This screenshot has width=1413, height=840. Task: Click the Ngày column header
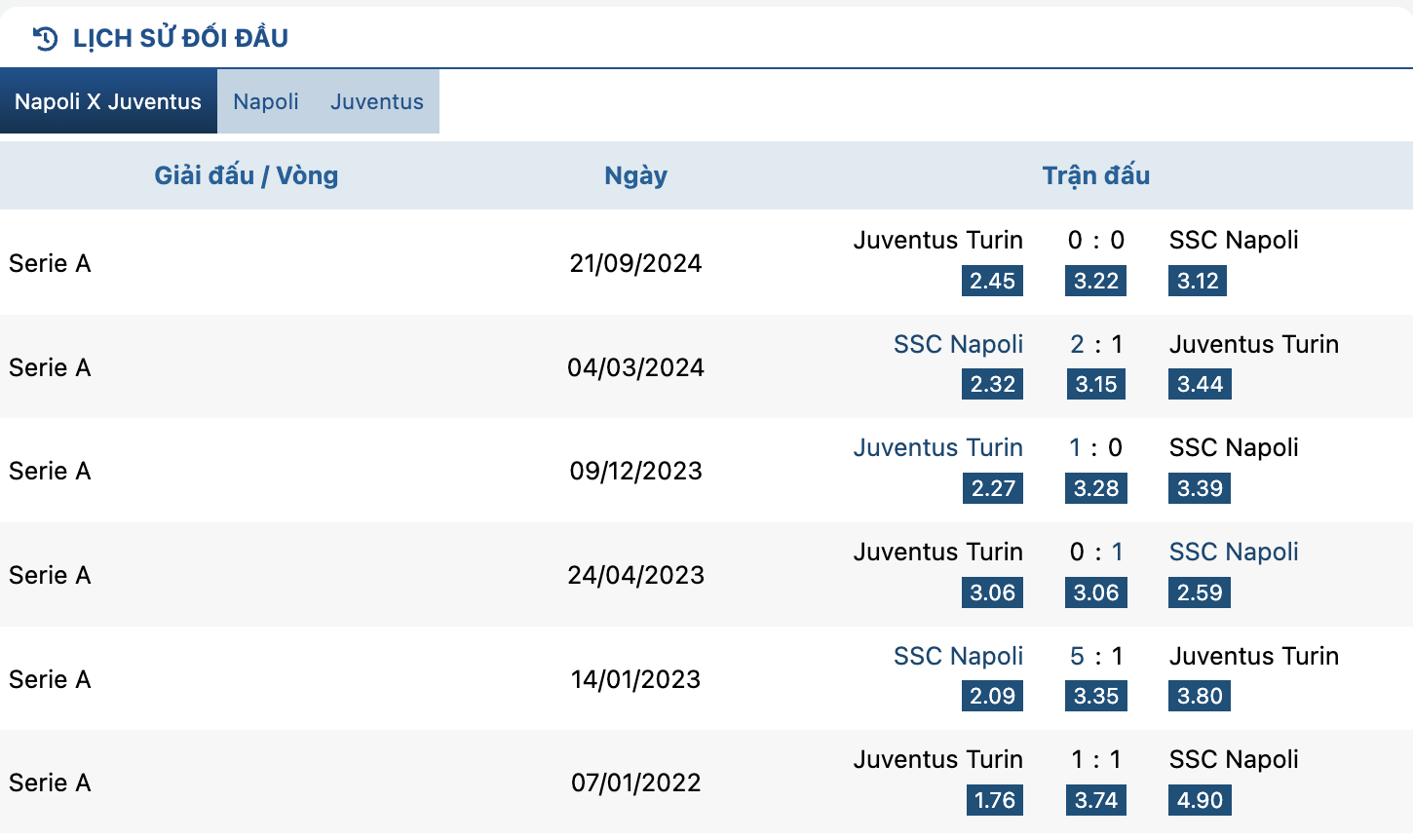[x=636, y=176]
